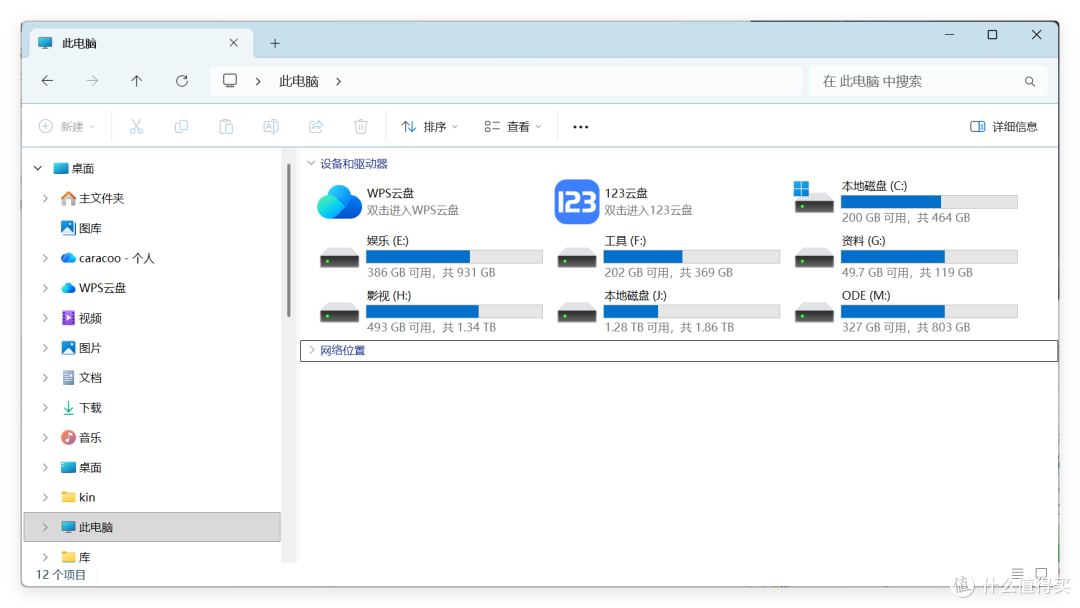The width and height of the screenshot is (1080, 608).
Task: Switch to large thumbnails view icon
Action: pos(1041,574)
